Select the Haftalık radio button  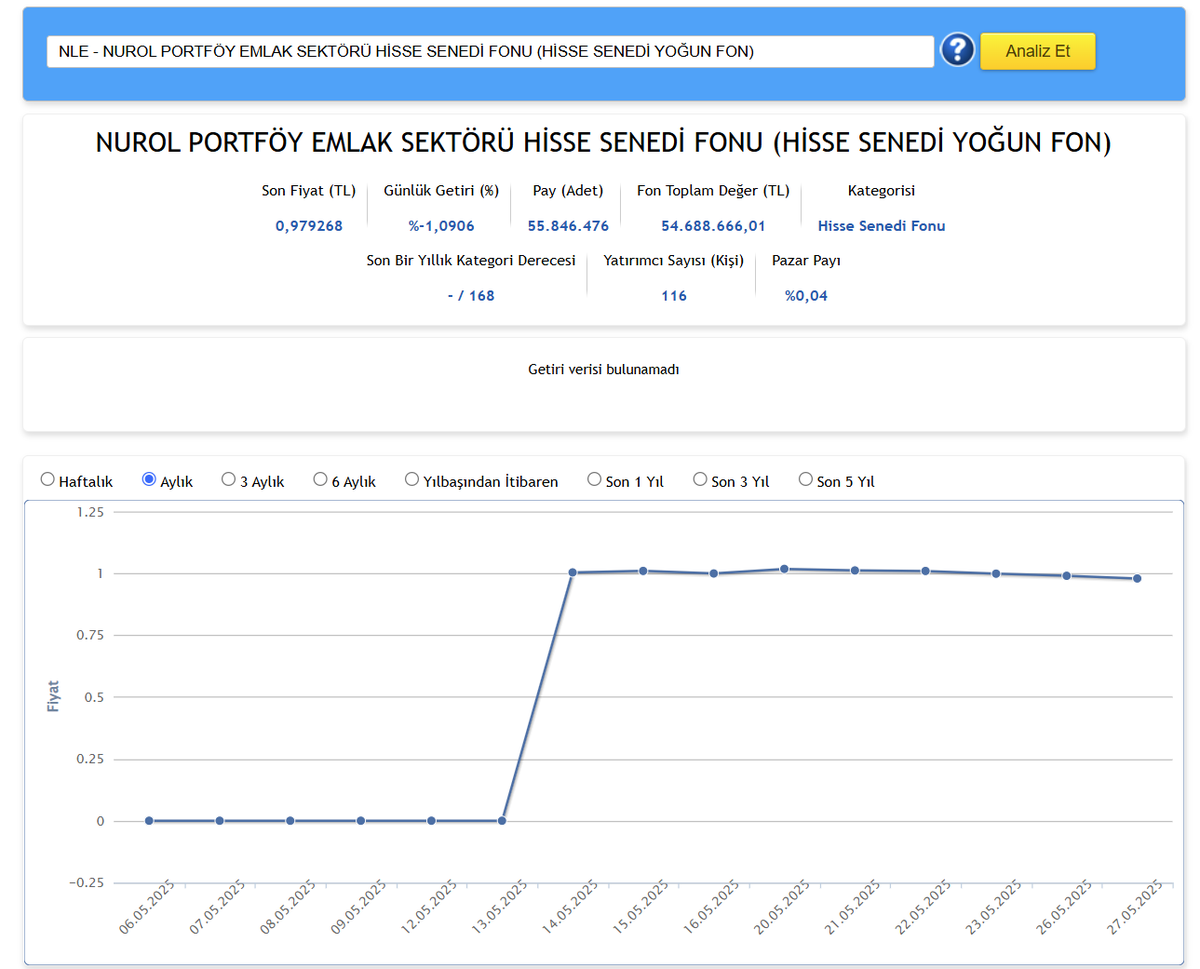tap(48, 479)
